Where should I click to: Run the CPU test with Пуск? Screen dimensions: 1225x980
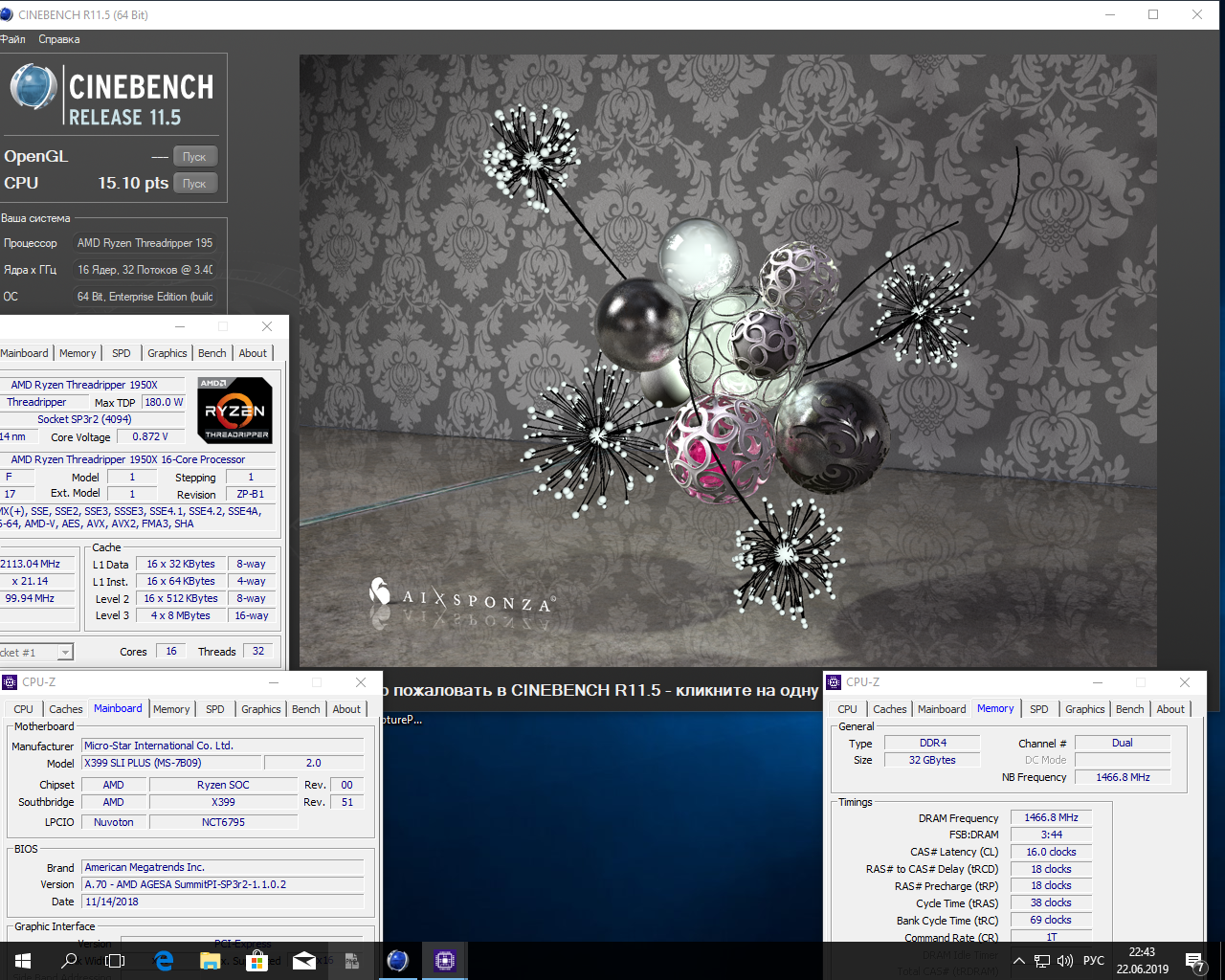pos(195,184)
